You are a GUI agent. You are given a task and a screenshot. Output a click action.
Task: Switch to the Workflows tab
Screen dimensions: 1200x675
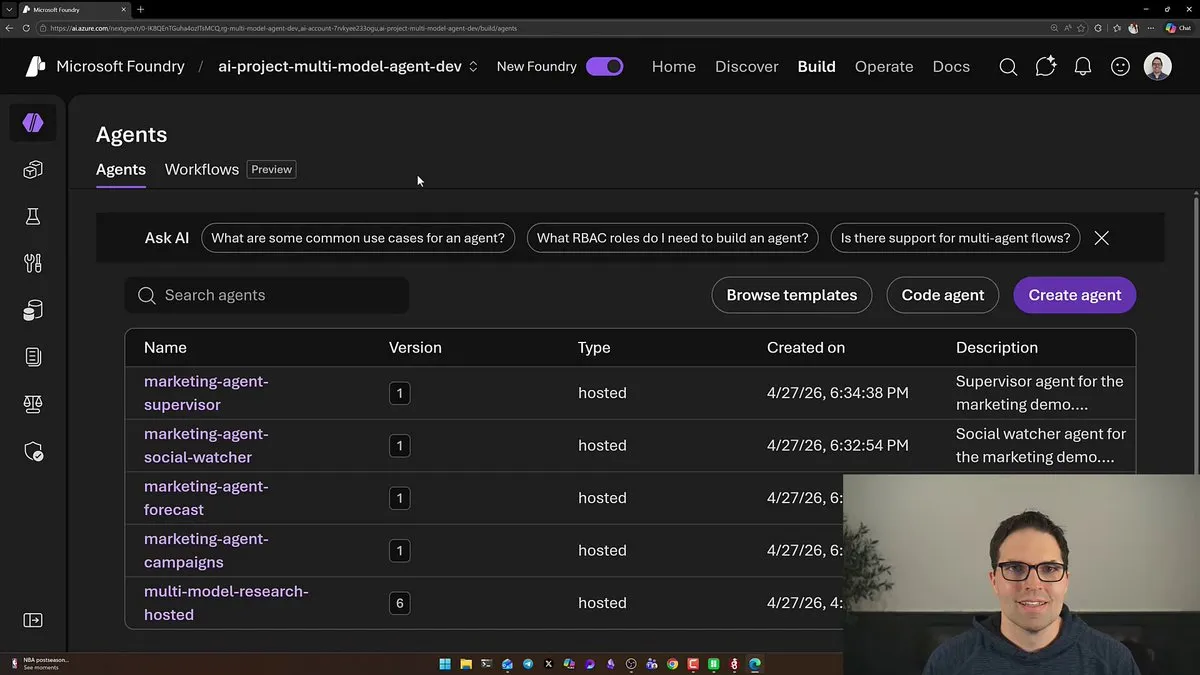click(x=202, y=170)
